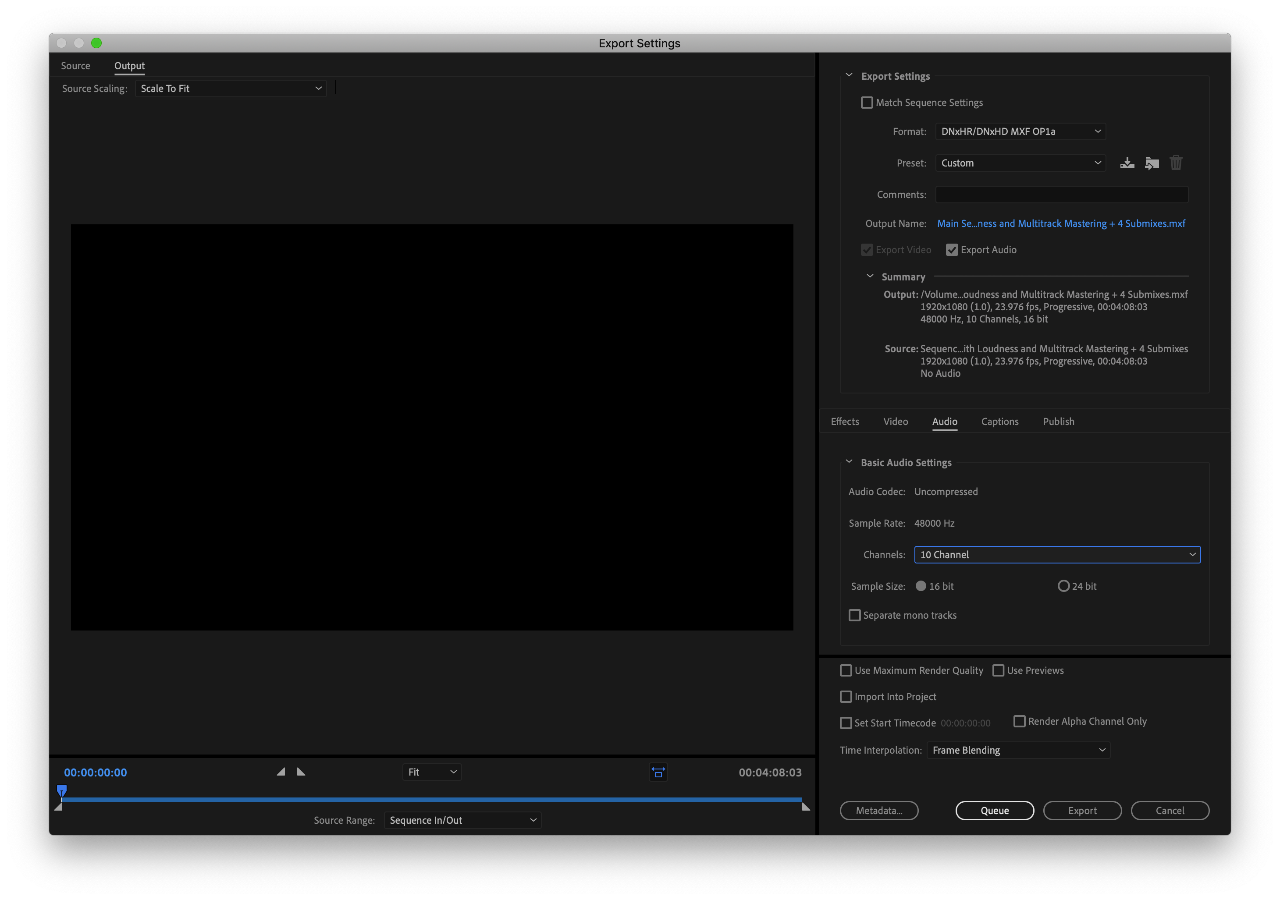The image size is (1280, 900).
Task: Click the Import Presets icon
Action: (1152, 163)
